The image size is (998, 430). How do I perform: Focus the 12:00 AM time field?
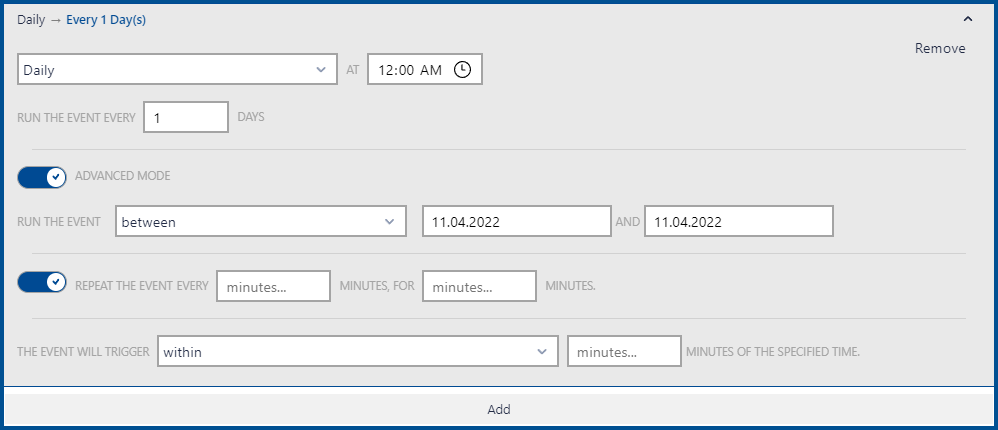click(x=410, y=70)
